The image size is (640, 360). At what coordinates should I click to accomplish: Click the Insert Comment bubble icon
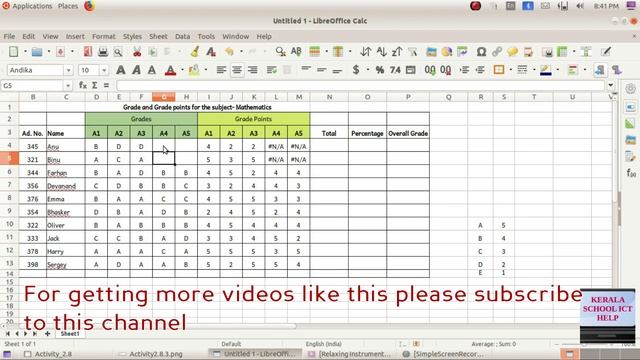512,52
